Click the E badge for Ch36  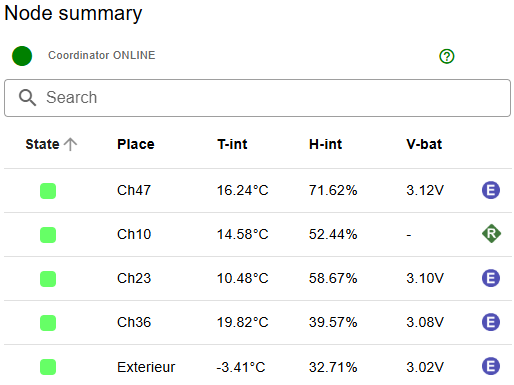pos(491,322)
